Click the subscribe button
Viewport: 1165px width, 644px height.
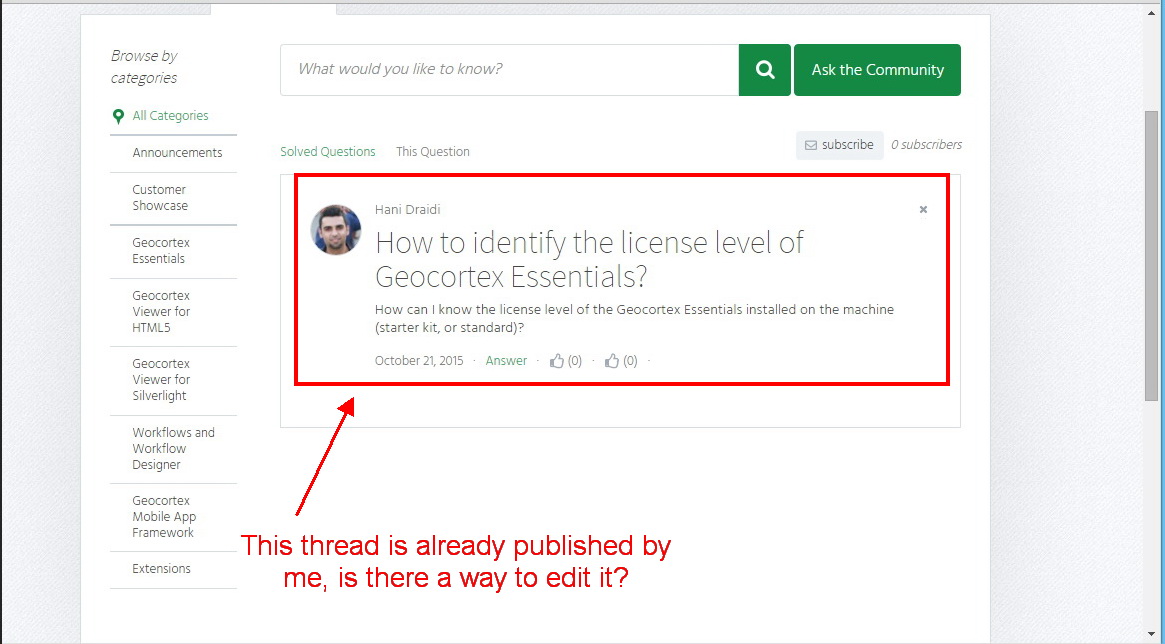[840, 145]
